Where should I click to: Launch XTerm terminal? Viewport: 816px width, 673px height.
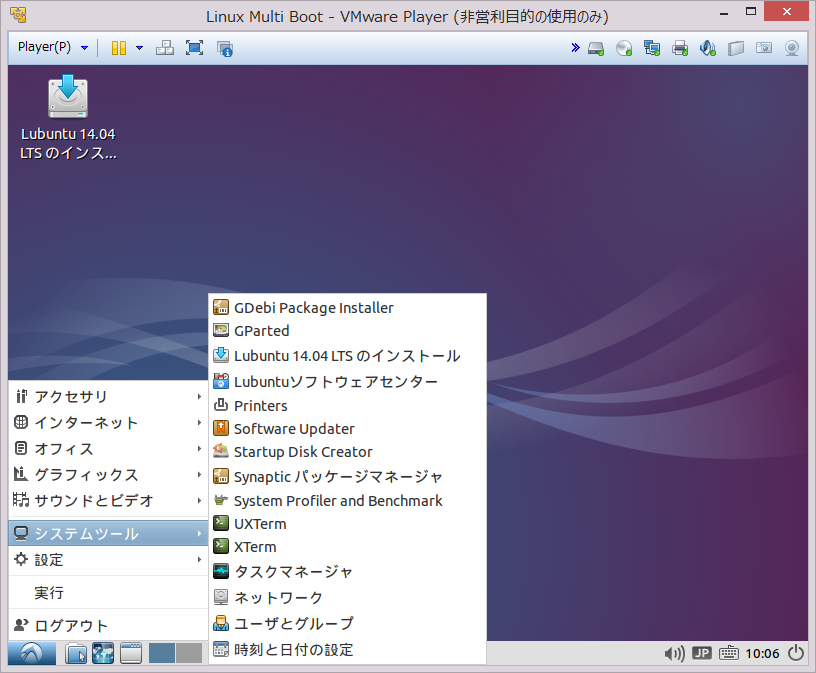[x=347, y=547]
